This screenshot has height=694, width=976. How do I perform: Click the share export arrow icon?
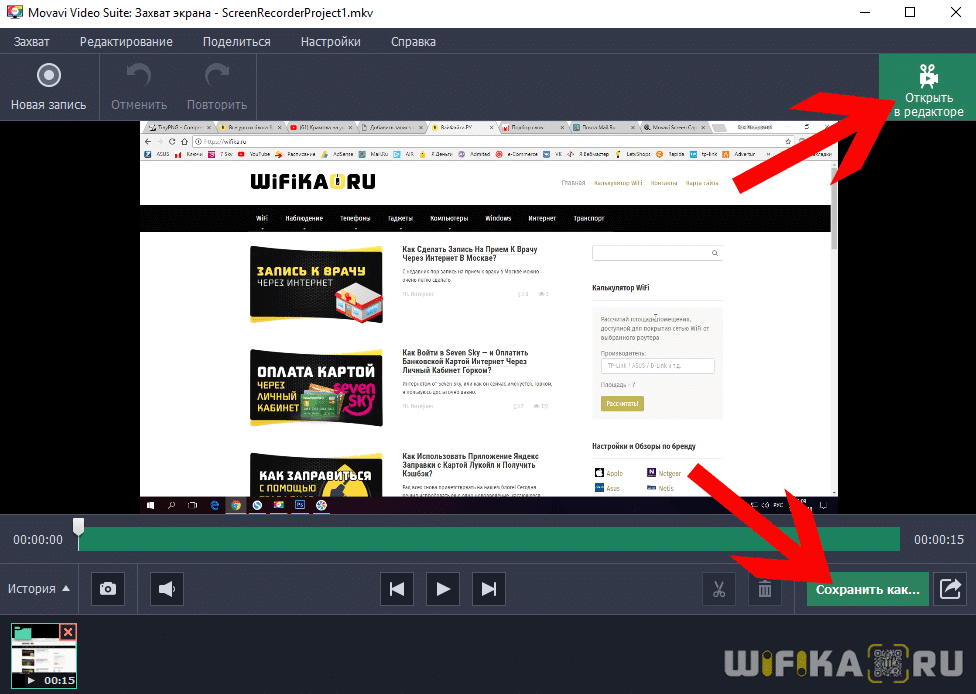950,589
